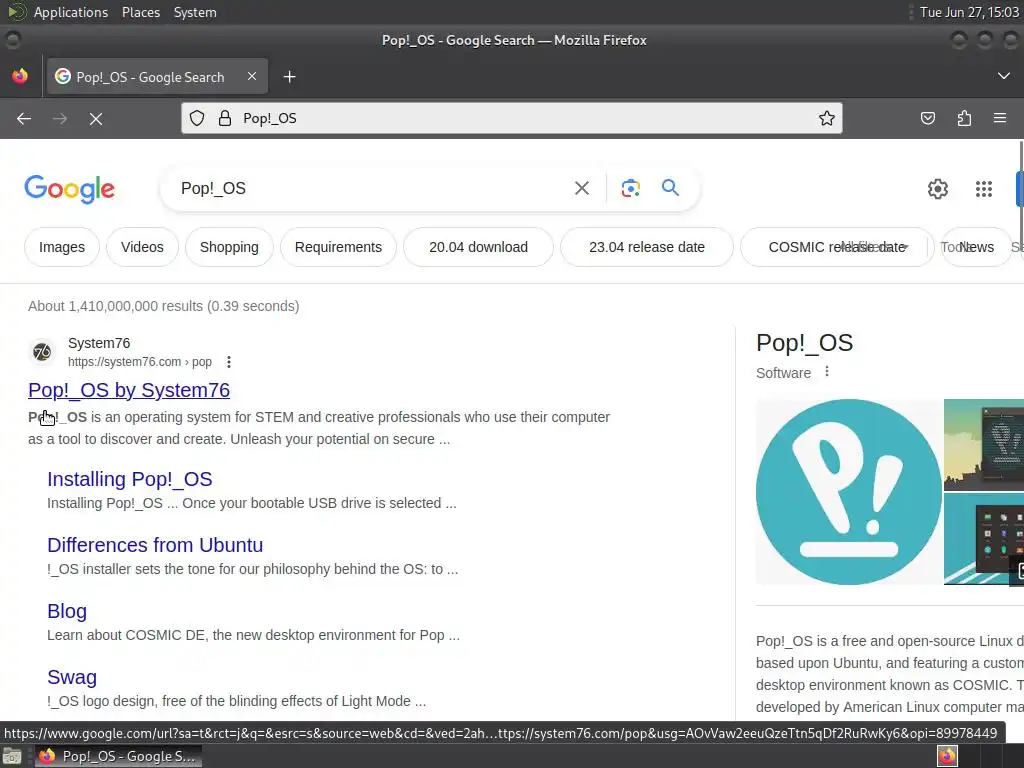Submit search with the magnifier icon
The height and width of the screenshot is (768, 1024).
[x=671, y=188]
